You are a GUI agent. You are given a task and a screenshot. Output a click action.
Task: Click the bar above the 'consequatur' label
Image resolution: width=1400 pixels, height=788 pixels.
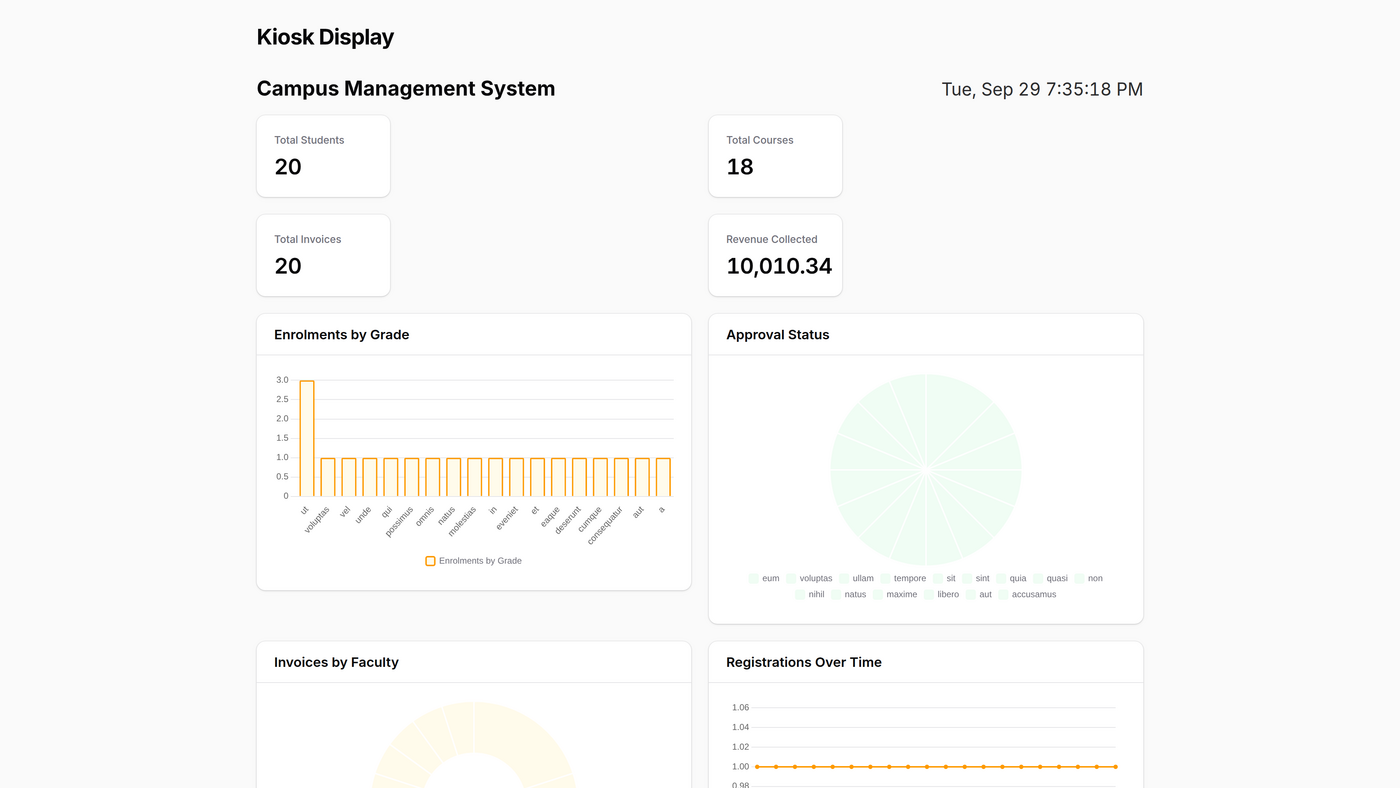[x=621, y=477]
